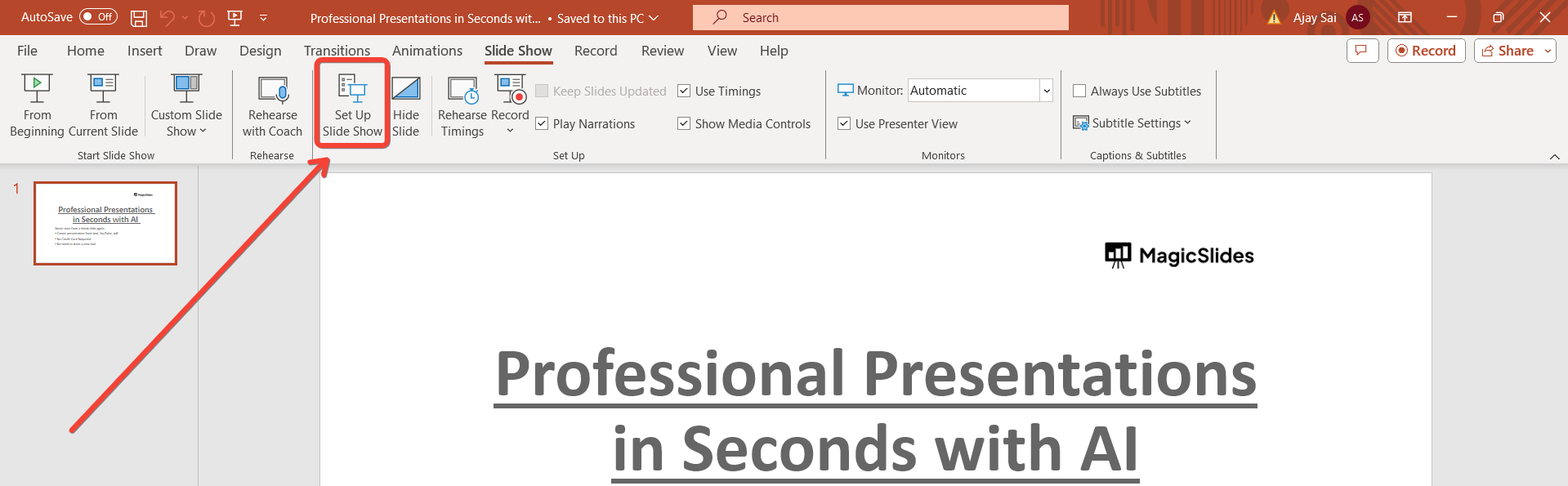The image size is (1568, 486).
Task: Open Set Up Slide Show dialog
Action: click(x=352, y=105)
